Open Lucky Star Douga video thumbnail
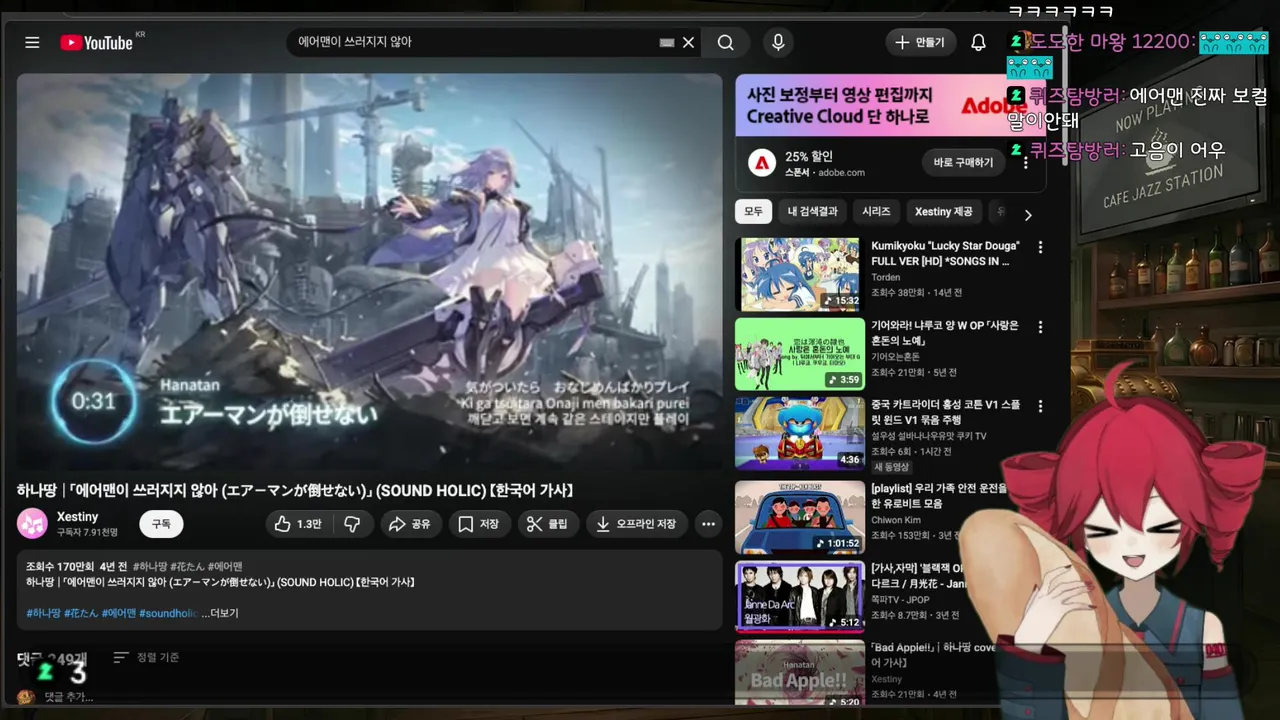The width and height of the screenshot is (1280, 720). (799, 274)
